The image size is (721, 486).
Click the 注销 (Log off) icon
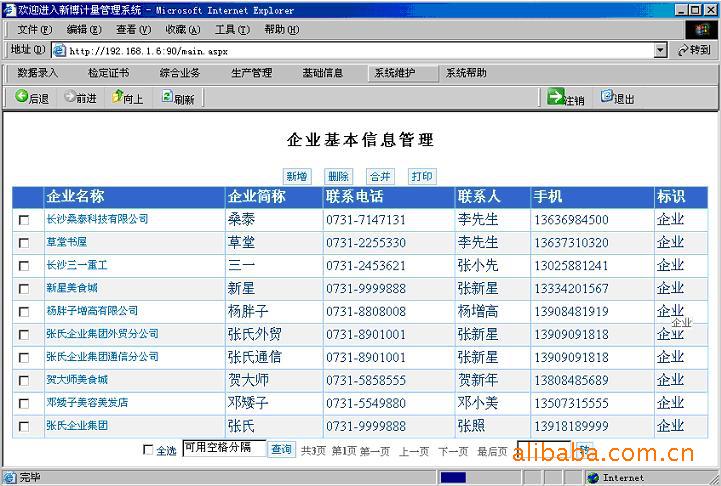(555, 97)
